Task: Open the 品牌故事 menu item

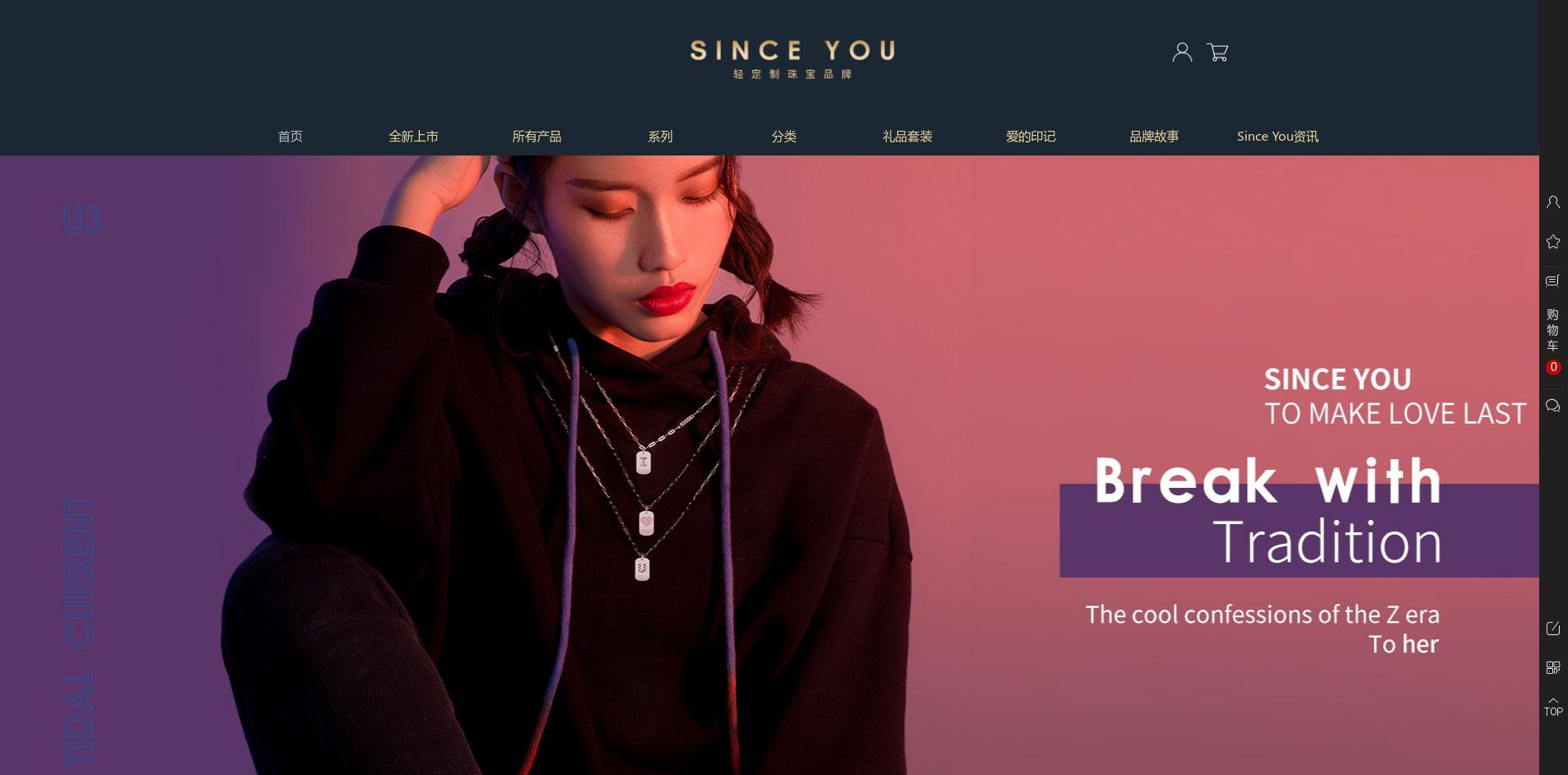Action: (x=1154, y=137)
